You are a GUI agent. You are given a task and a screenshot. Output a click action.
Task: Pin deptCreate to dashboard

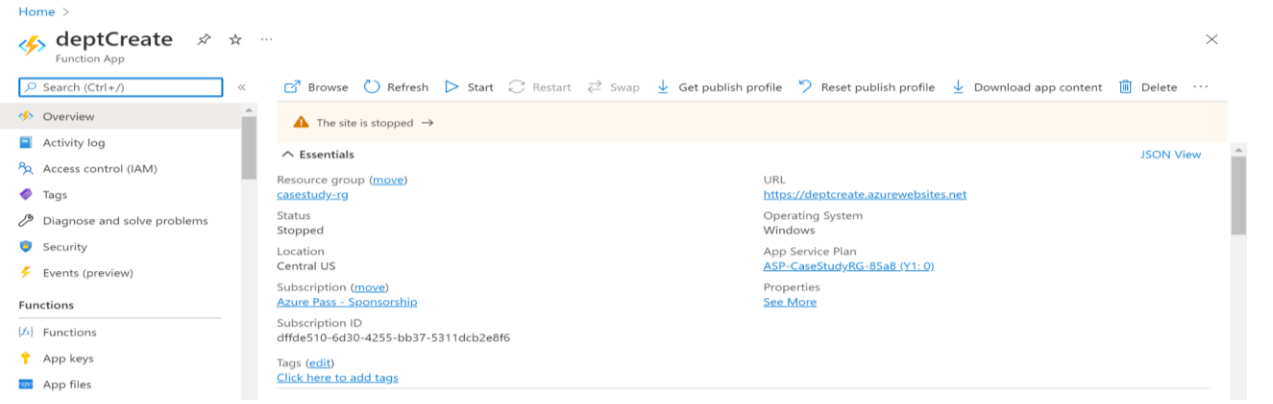(x=204, y=39)
